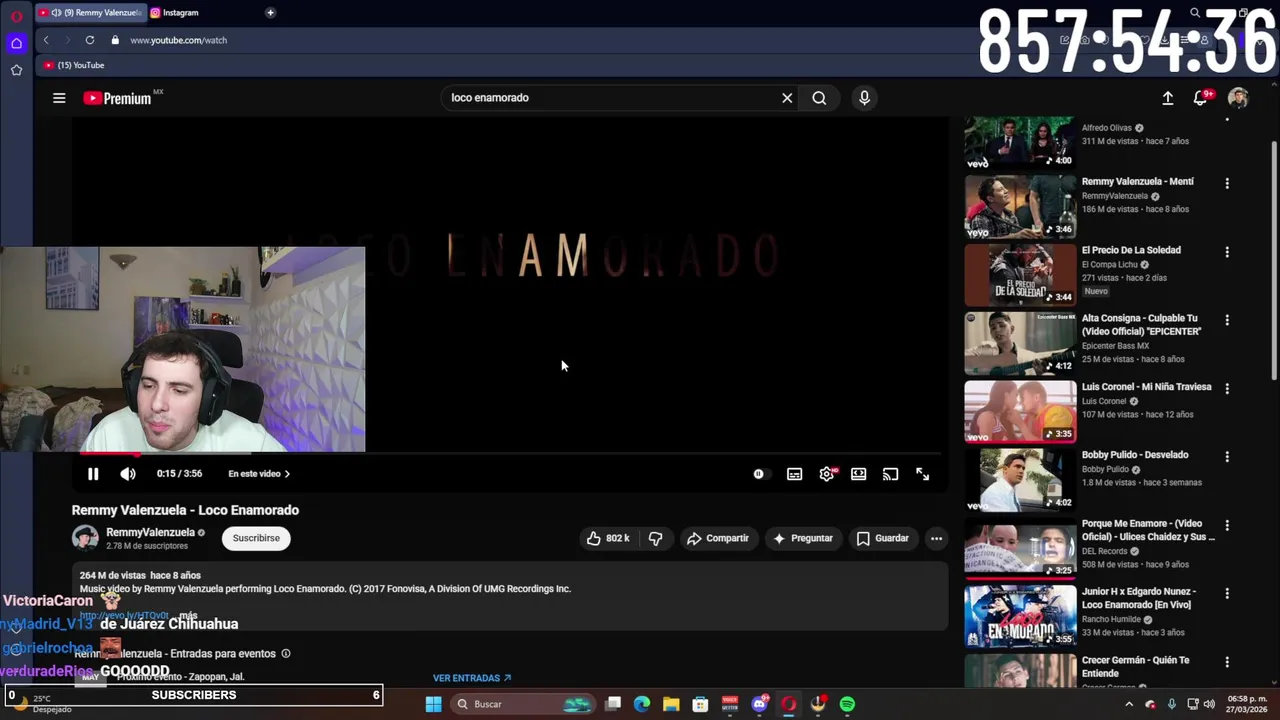Screen dimensions: 1280x720
Task: Reload the page
Action: [90, 40]
